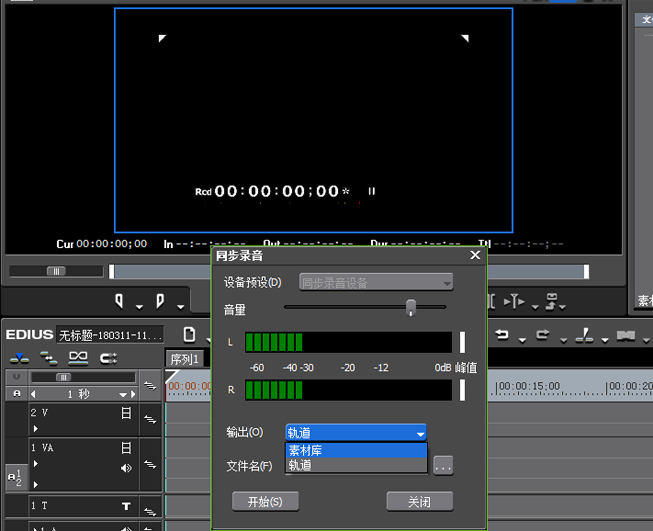Click the 关闭 button
Screen dimensions: 653x531
(x=419, y=501)
